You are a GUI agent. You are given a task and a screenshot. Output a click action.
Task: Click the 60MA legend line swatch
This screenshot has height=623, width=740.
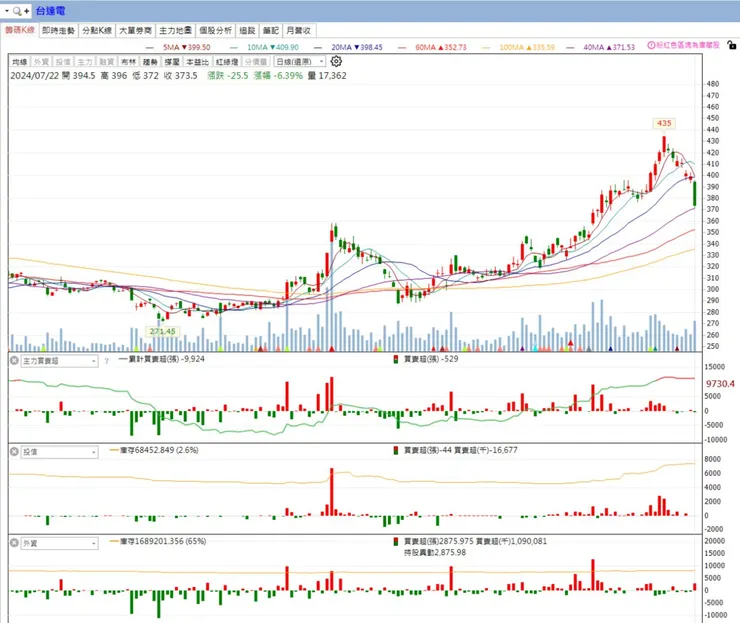coord(402,48)
